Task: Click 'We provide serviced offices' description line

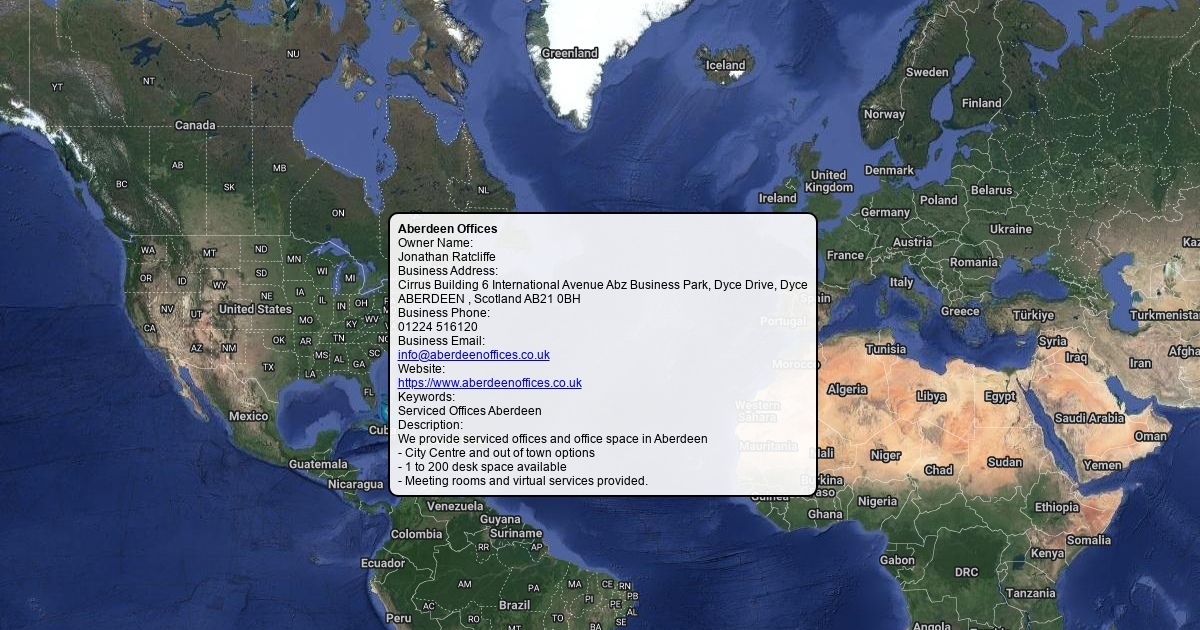Action: [553, 439]
